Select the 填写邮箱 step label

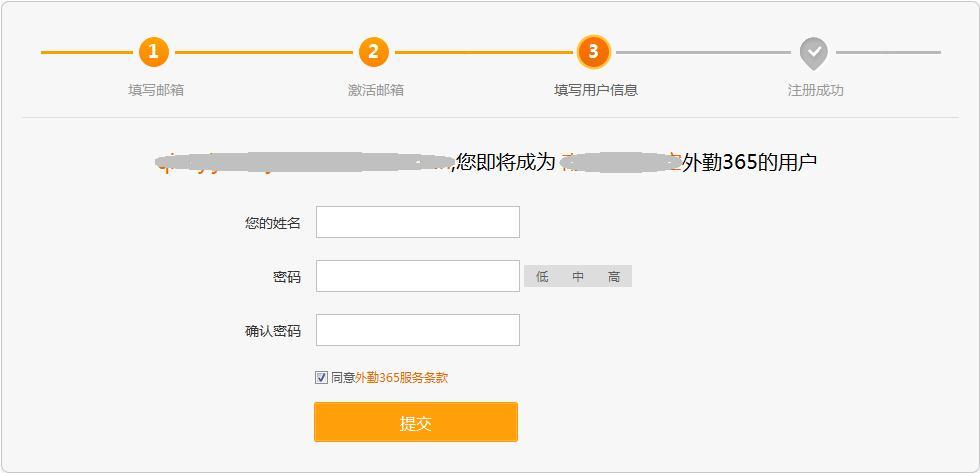(156, 90)
